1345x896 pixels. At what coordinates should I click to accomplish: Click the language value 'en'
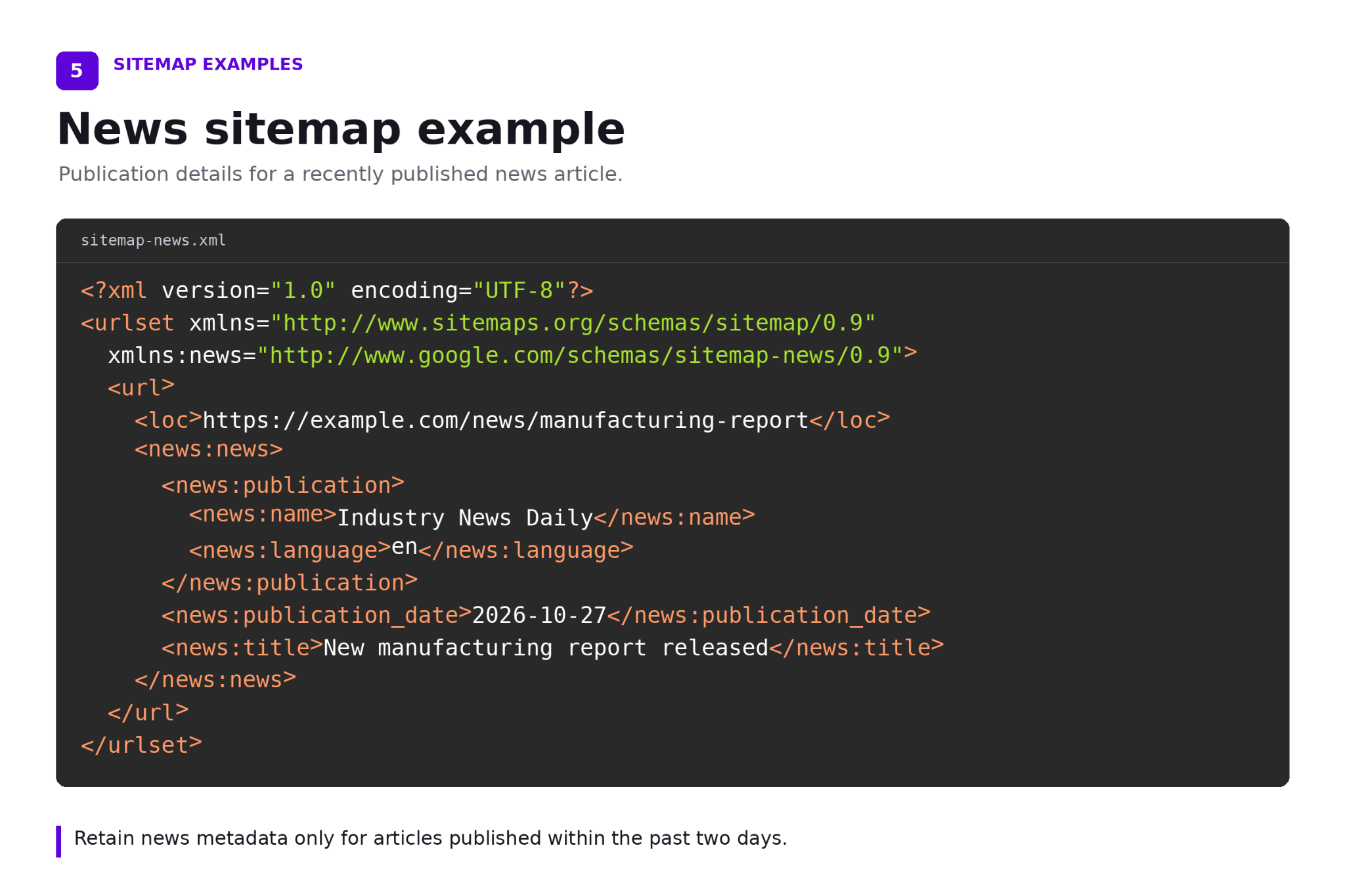405,547
